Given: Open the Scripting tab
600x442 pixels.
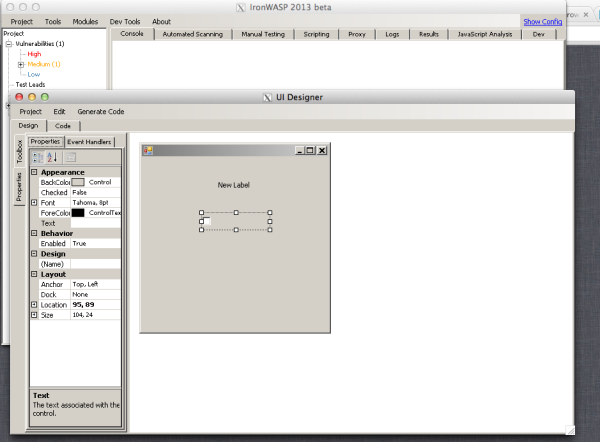Looking at the screenshot, I should tap(316, 34).
